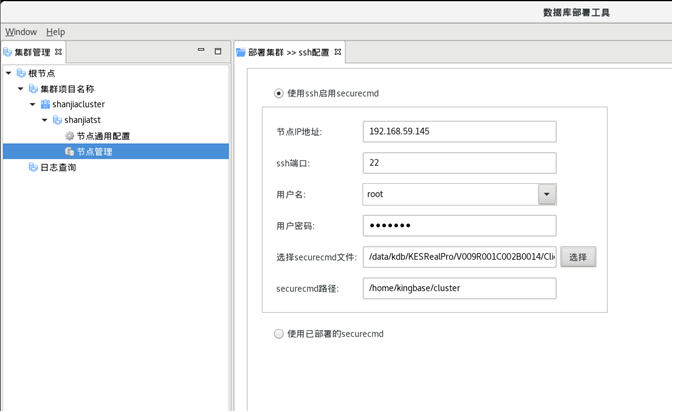Click the 节点通用配置 gear icon
673x412 pixels.
coord(69,136)
